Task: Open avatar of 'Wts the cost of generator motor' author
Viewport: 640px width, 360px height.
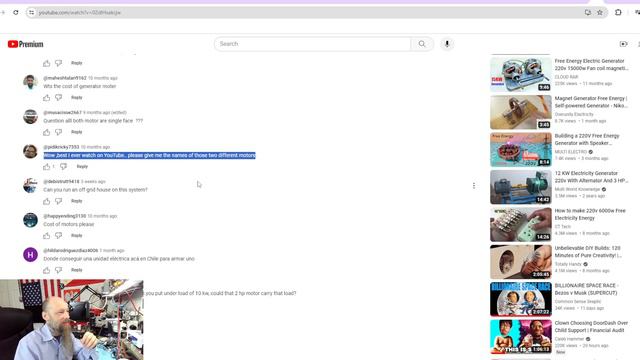Action: [x=30, y=82]
